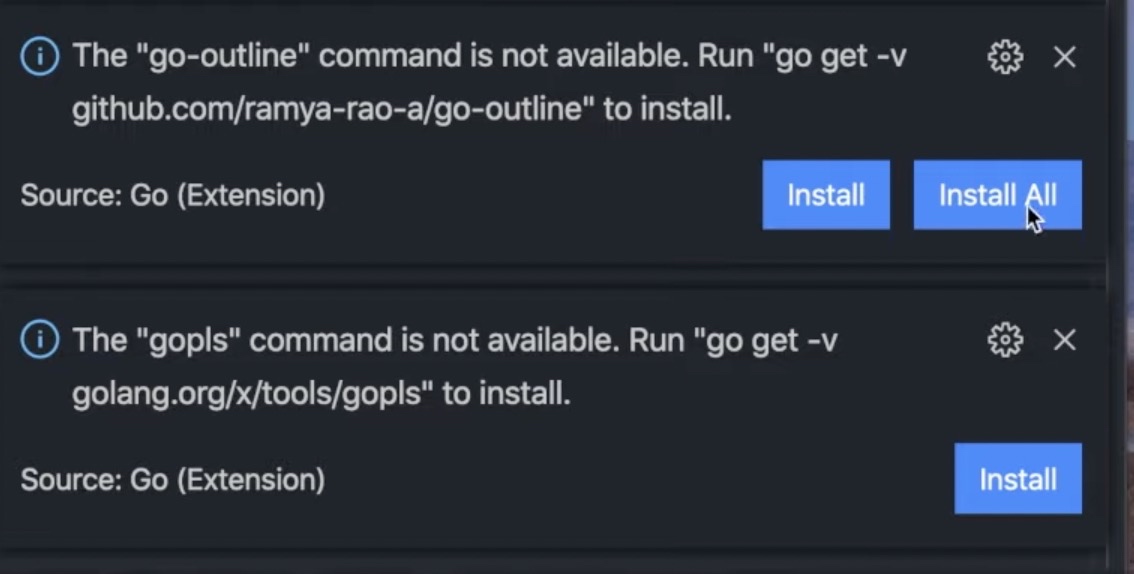The height and width of the screenshot is (574, 1134).
Task: Select the golang.org/x/tools/gopls path text
Action: (253, 393)
